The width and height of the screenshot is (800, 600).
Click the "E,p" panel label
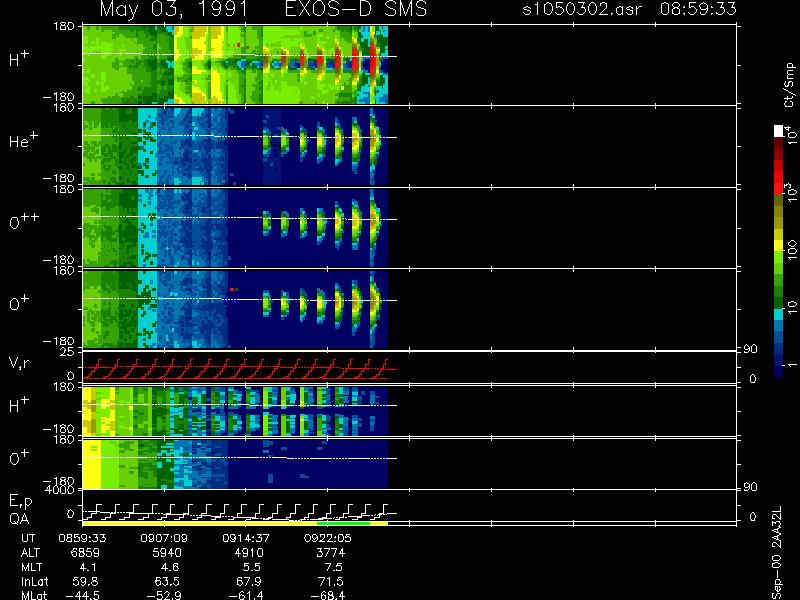click(x=20, y=502)
